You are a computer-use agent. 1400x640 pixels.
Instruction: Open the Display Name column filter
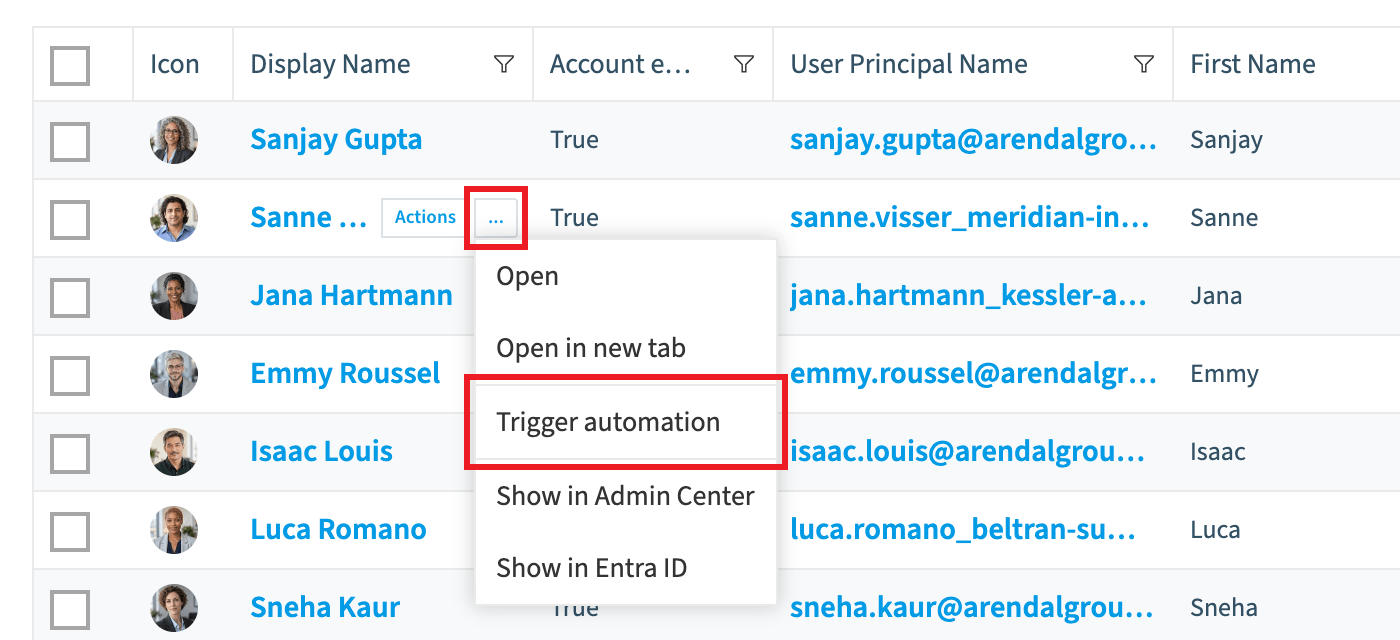[504, 64]
